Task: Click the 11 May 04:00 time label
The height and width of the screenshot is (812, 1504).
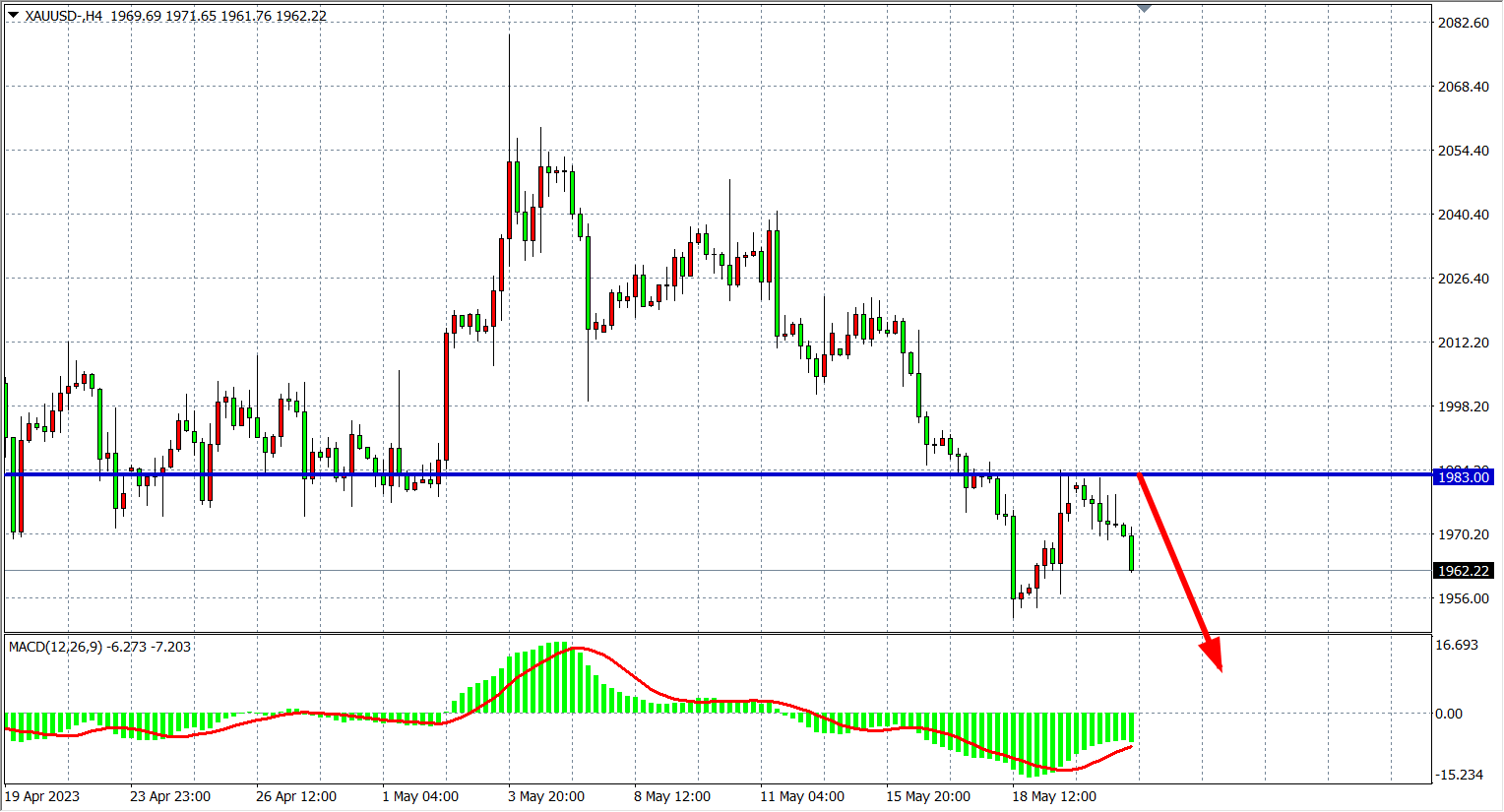Action: [x=802, y=796]
